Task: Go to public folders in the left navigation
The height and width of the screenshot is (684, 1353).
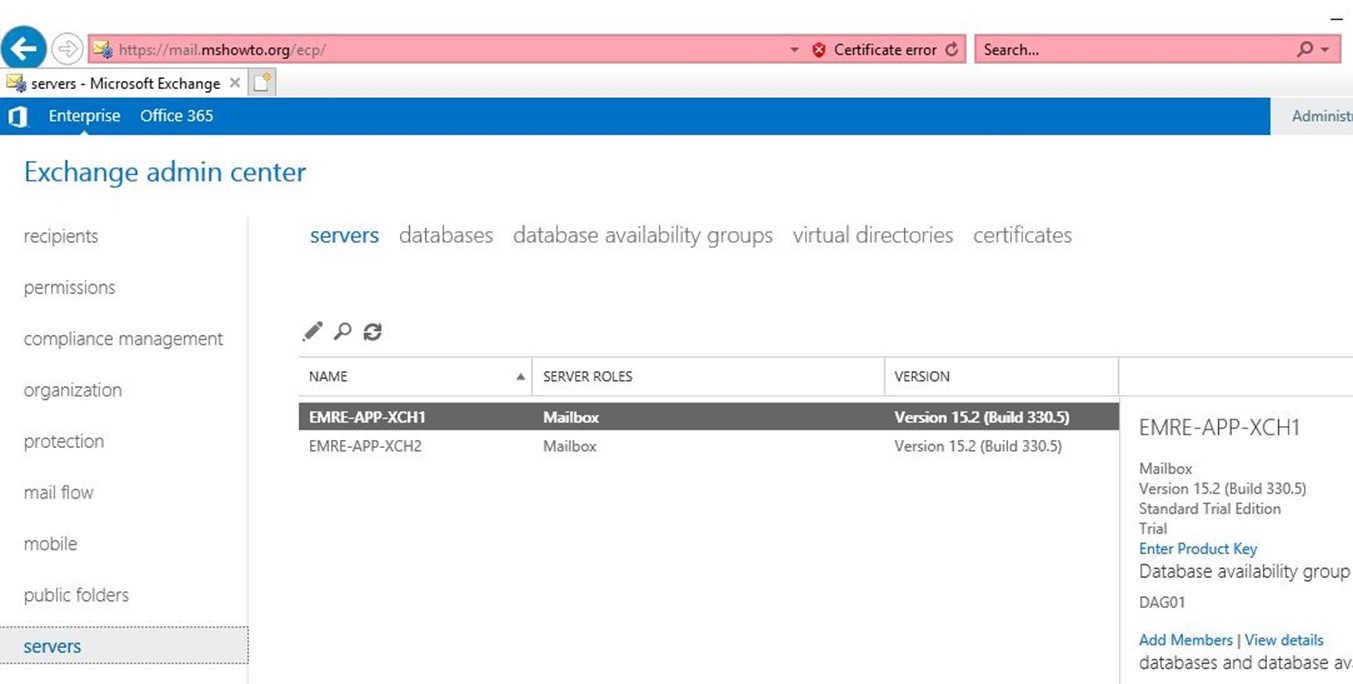Action: (76, 595)
